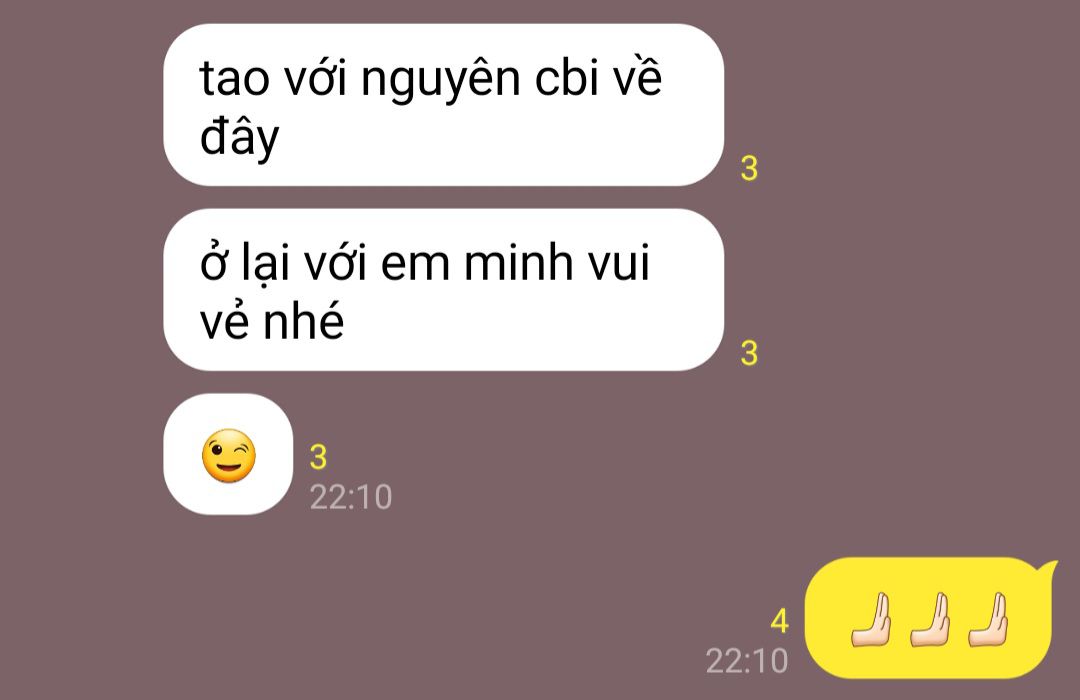
Task: Select the last raised-hand emoji
Action: 988,619
